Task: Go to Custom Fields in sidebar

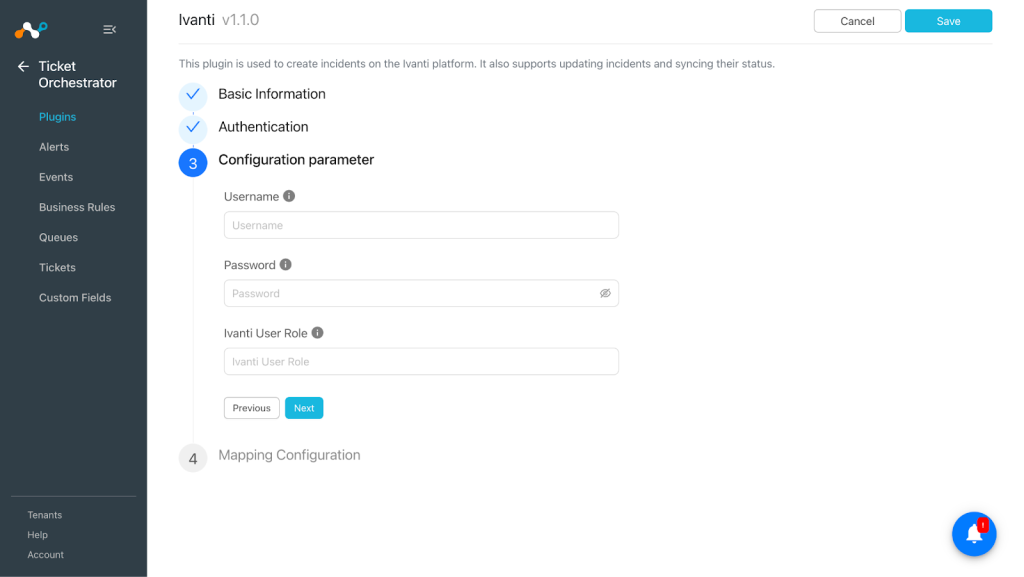Action: pyautogui.click(x=75, y=298)
